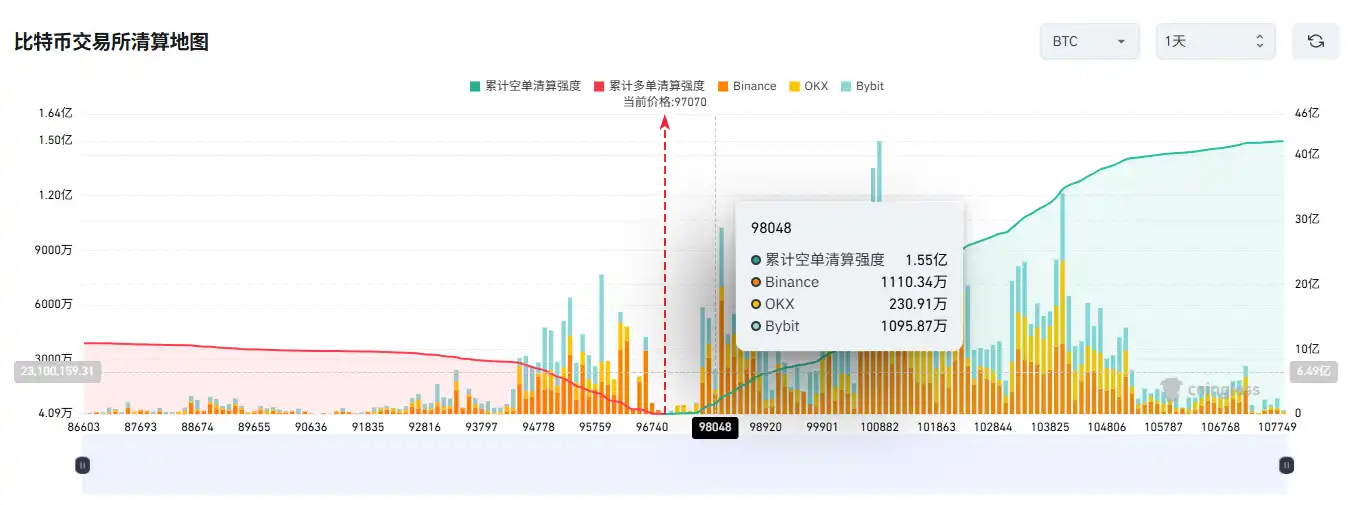
Task: Click the zoom range slider track
Action: 685,465
